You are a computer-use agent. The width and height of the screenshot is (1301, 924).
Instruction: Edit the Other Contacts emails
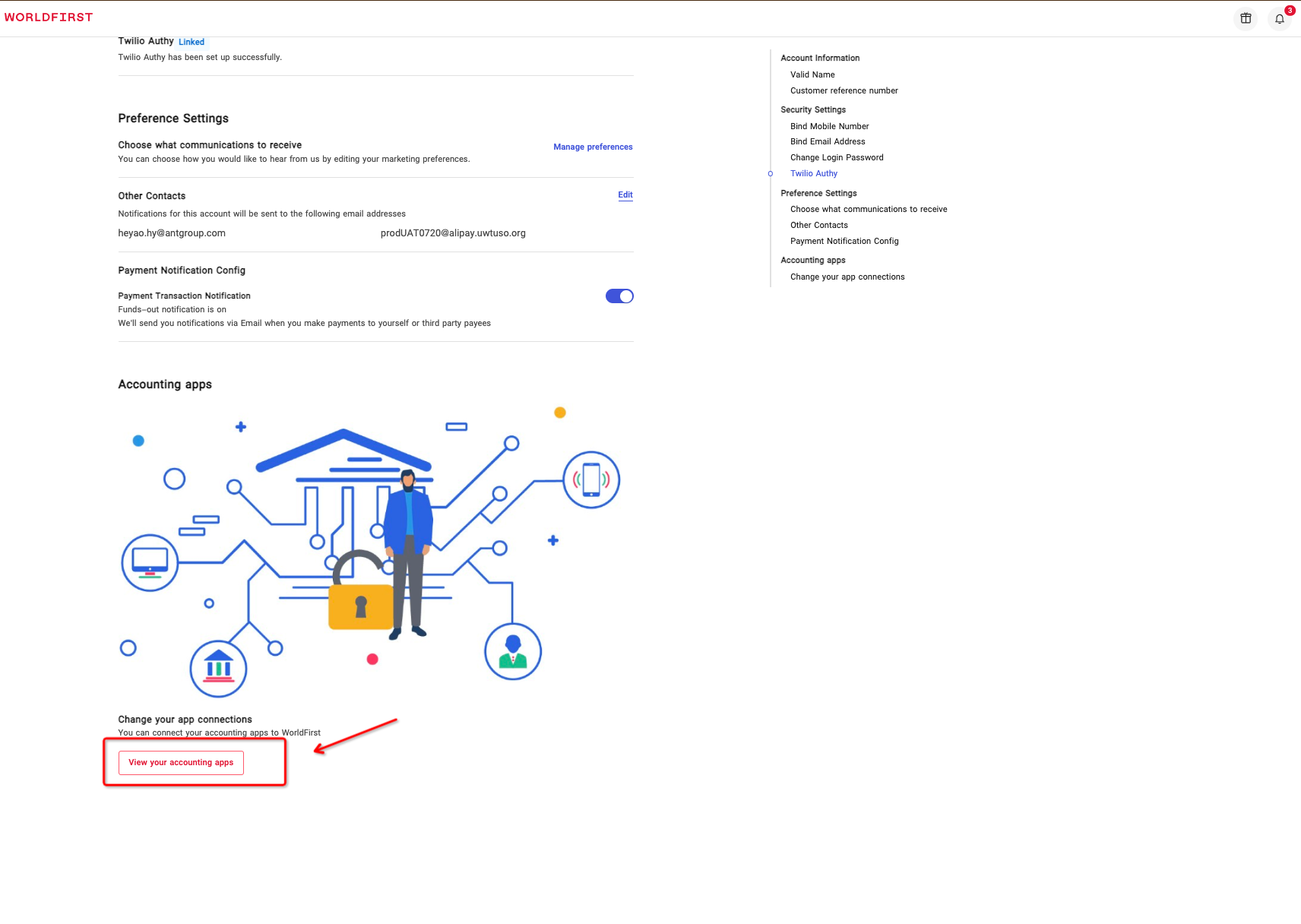(x=625, y=195)
